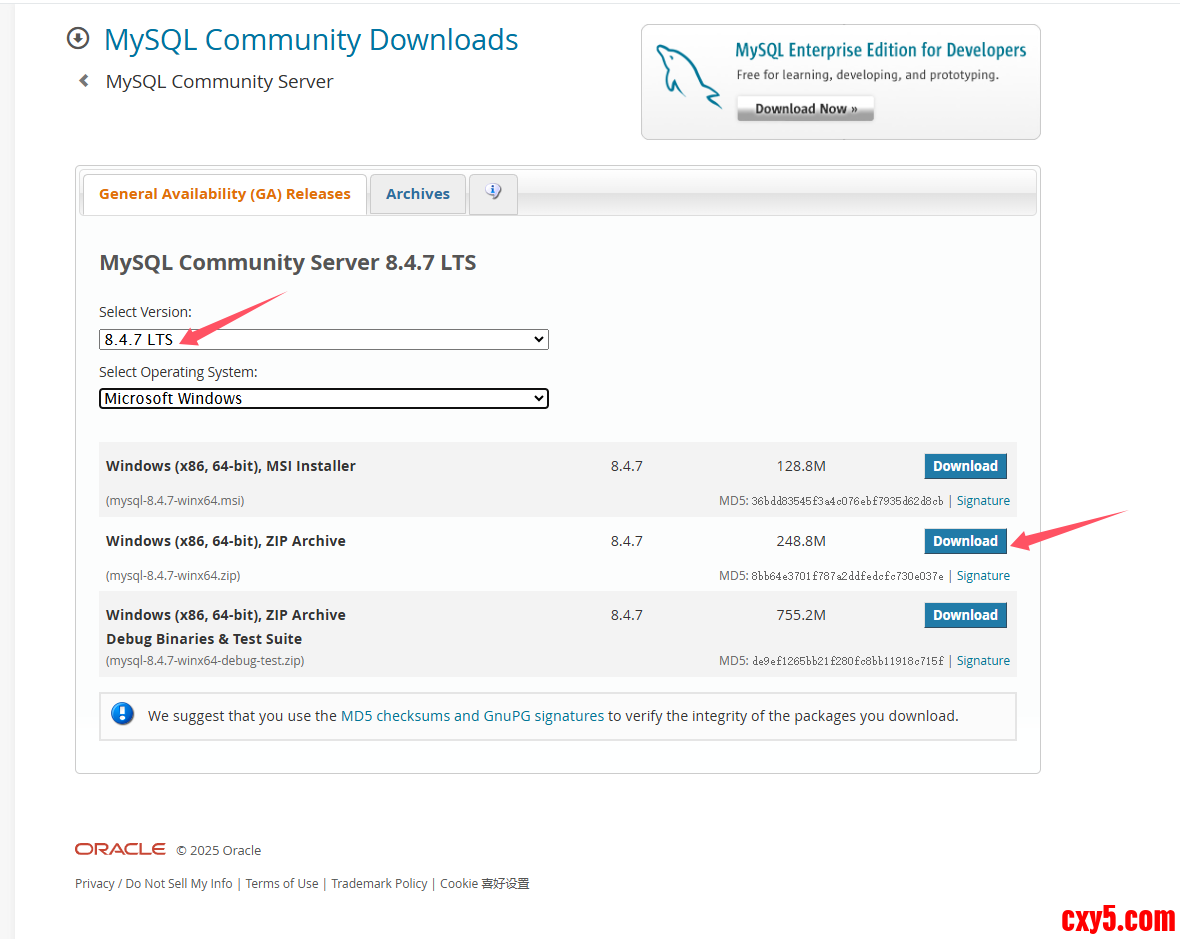Click the 8.4.7 version in the 755.2M row
This screenshot has height=939, width=1180.
click(626, 615)
